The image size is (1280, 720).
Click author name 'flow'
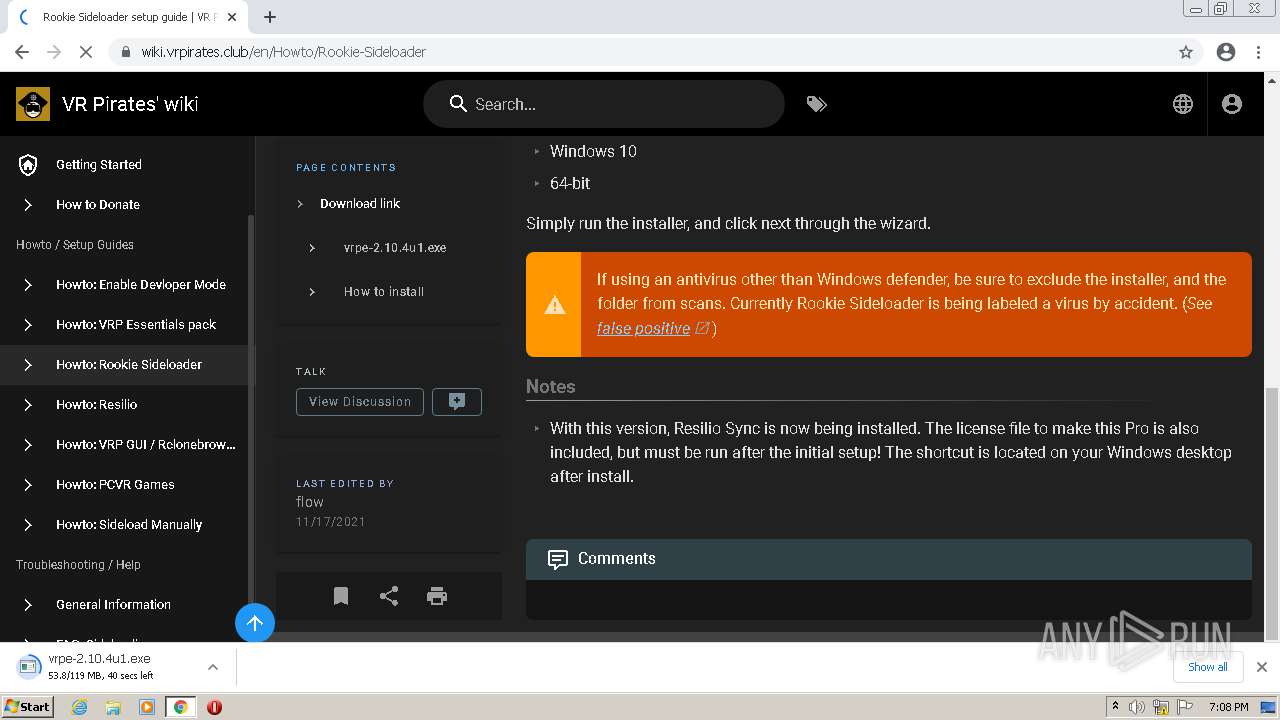click(x=310, y=502)
